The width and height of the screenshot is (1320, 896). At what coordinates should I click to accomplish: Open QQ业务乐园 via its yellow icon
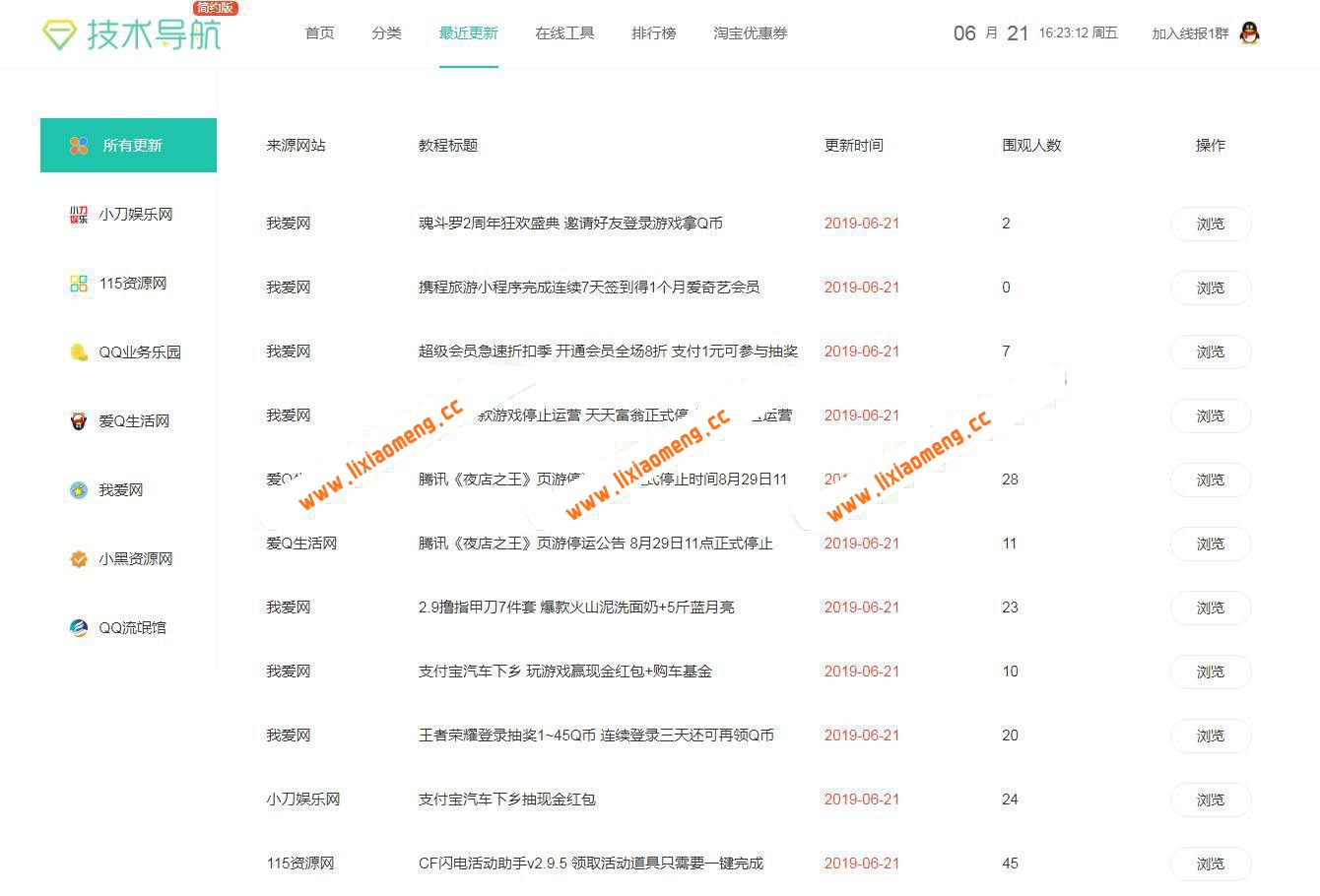click(79, 352)
